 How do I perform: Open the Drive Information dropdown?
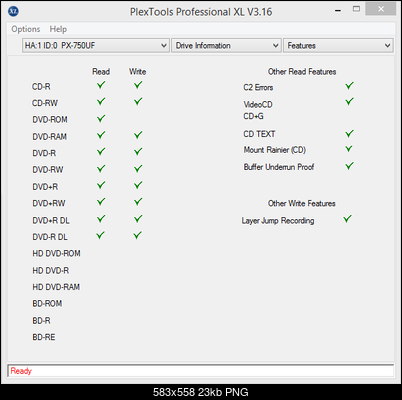(226, 45)
